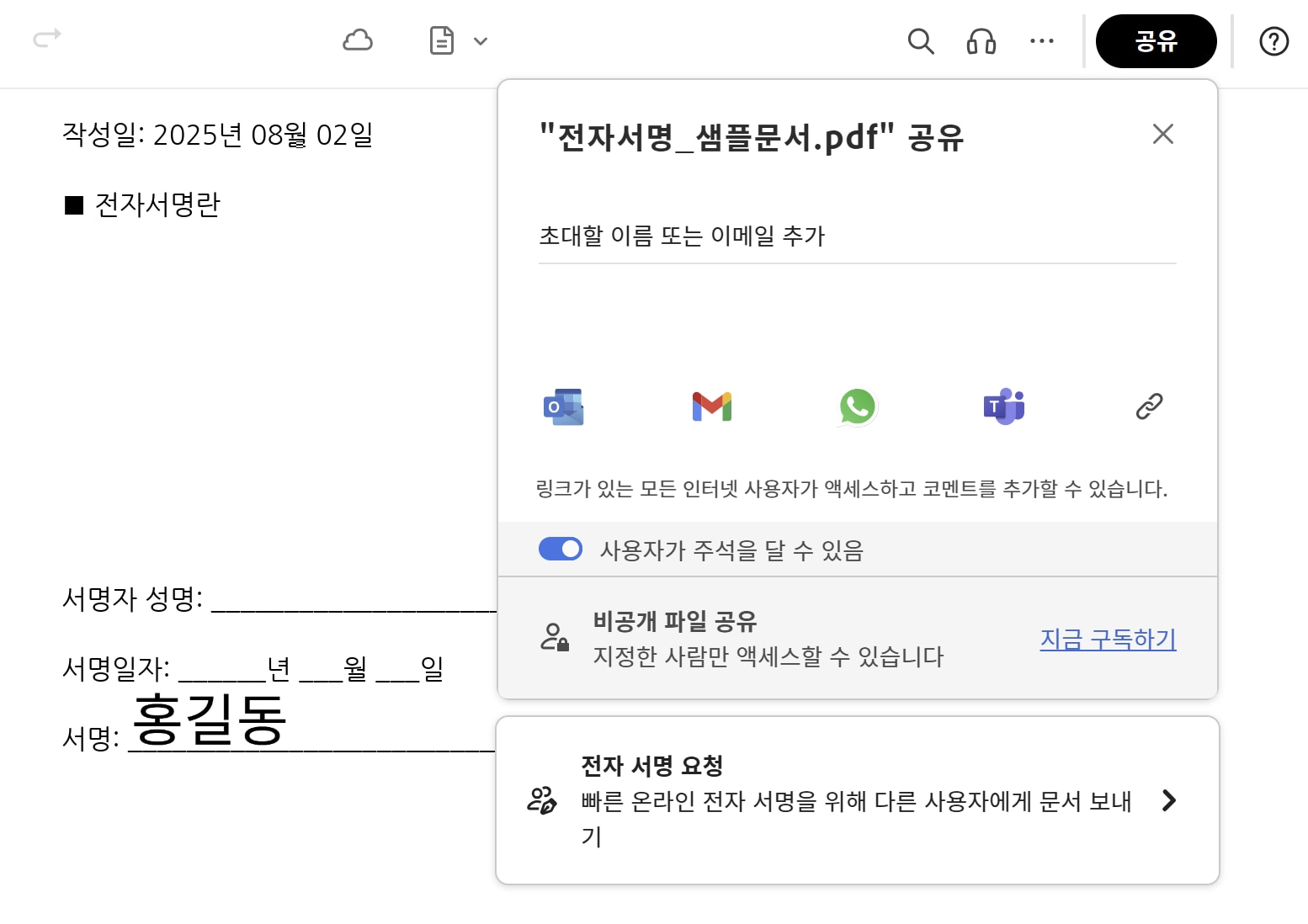The width and height of the screenshot is (1308, 924).
Task: Open the three-dot more options menu
Action: pyautogui.click(x=1042, y=41)
